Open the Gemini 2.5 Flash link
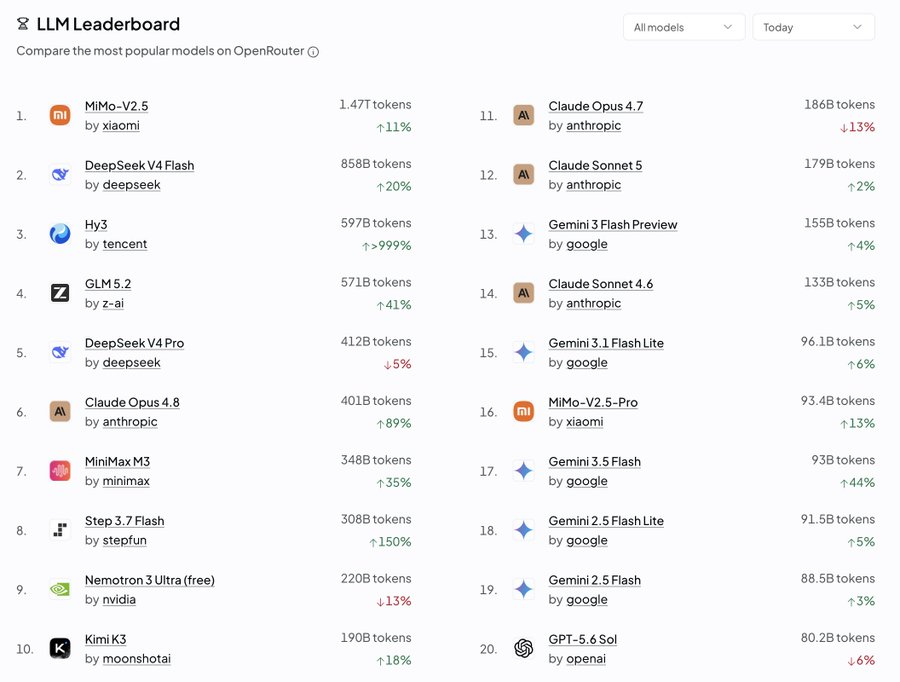Screen dimensions: 900x682 point(595,580)
